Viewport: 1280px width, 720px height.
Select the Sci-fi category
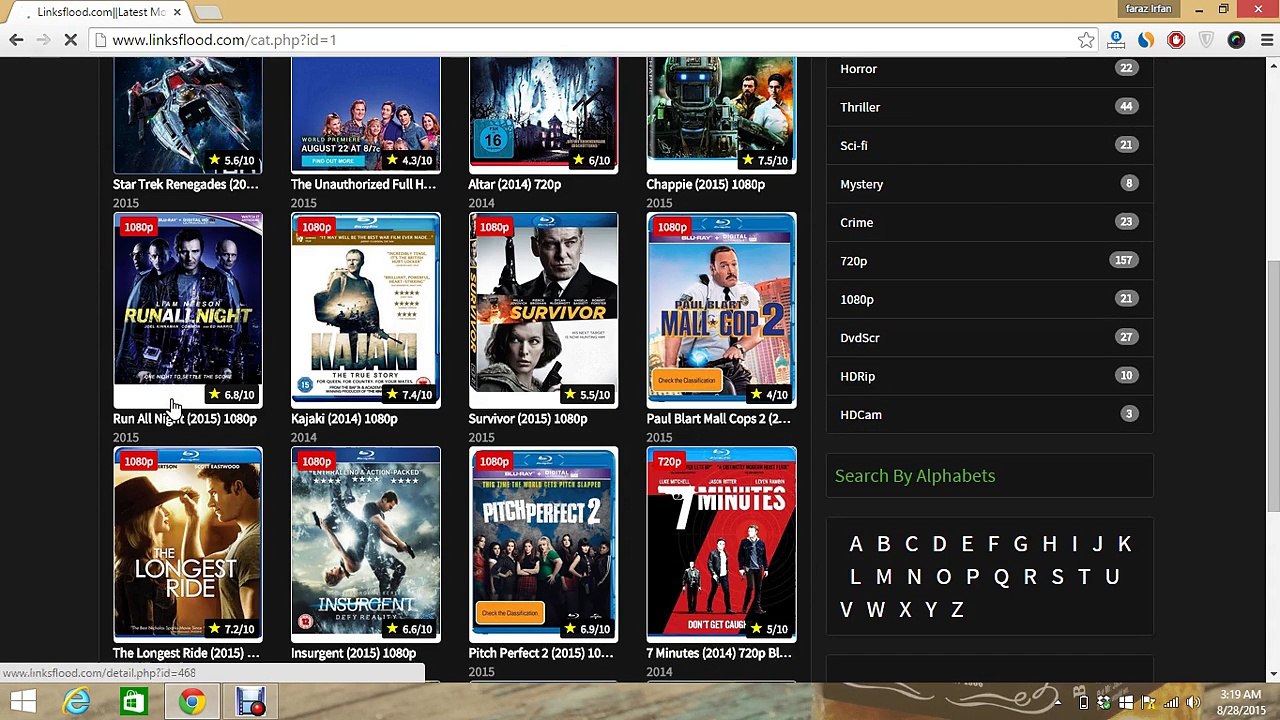pos(990,145)
